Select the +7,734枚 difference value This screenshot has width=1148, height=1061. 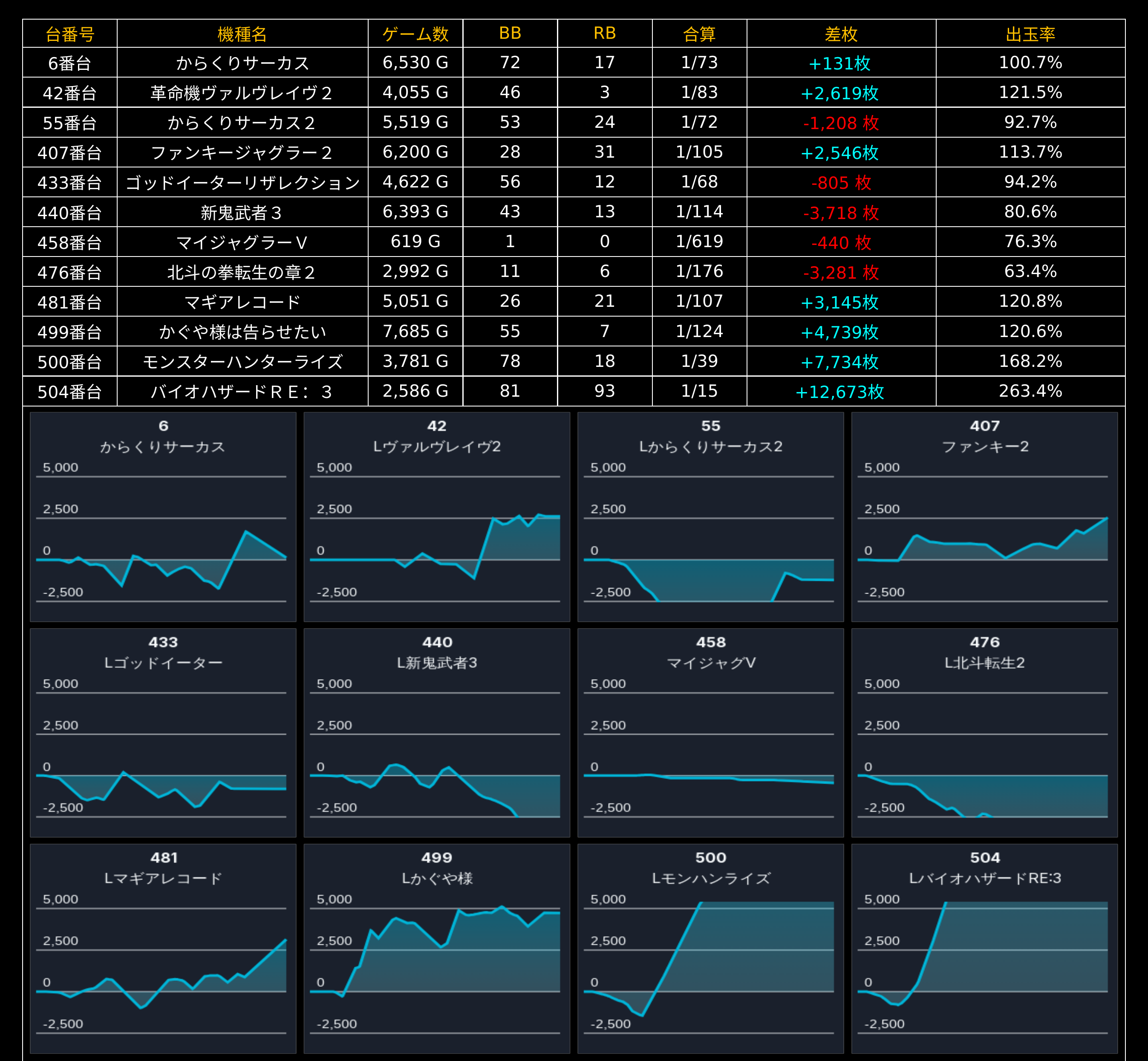pyautogui.click(x=839, y=361)
